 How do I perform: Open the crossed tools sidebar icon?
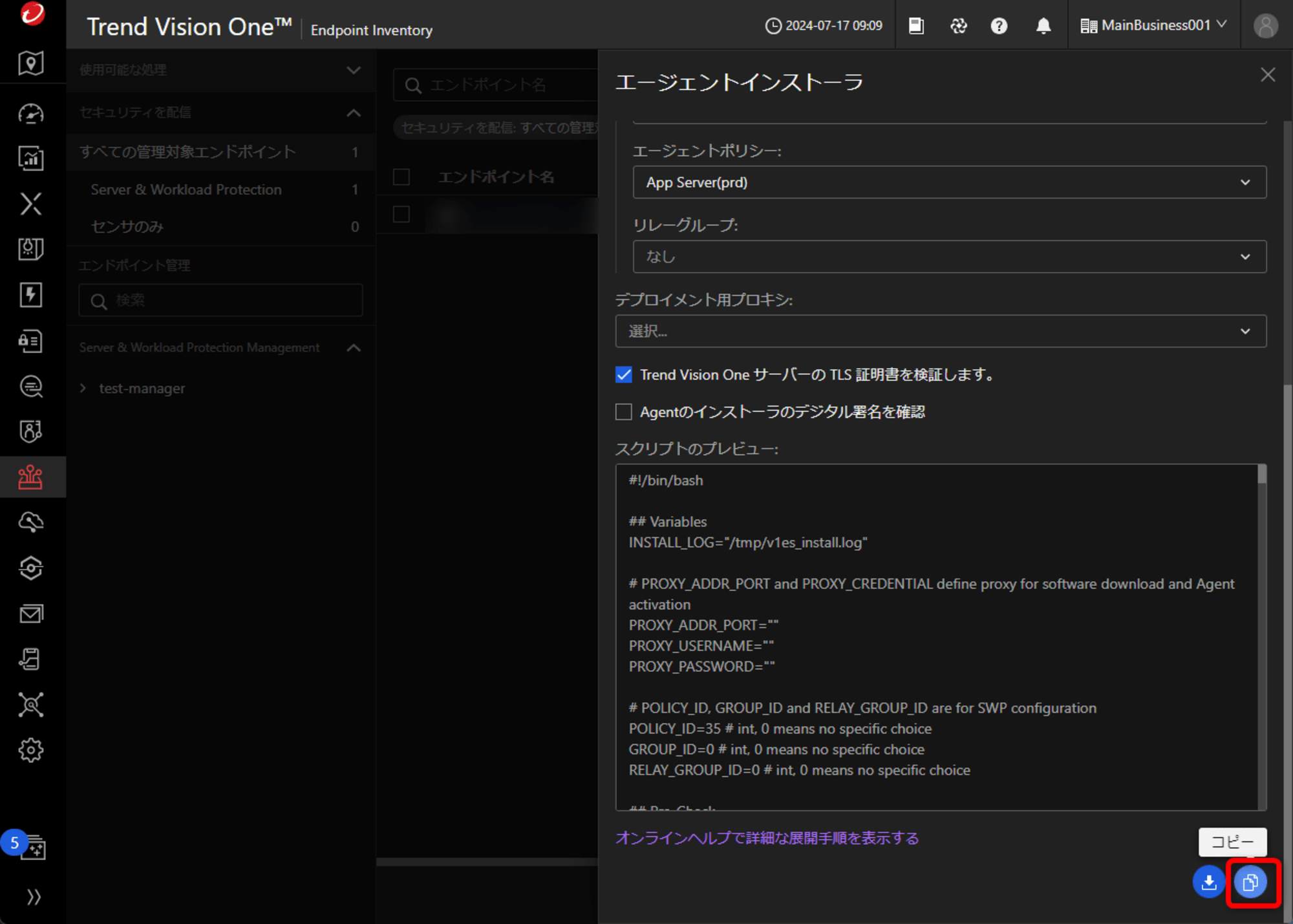point(31,705)
